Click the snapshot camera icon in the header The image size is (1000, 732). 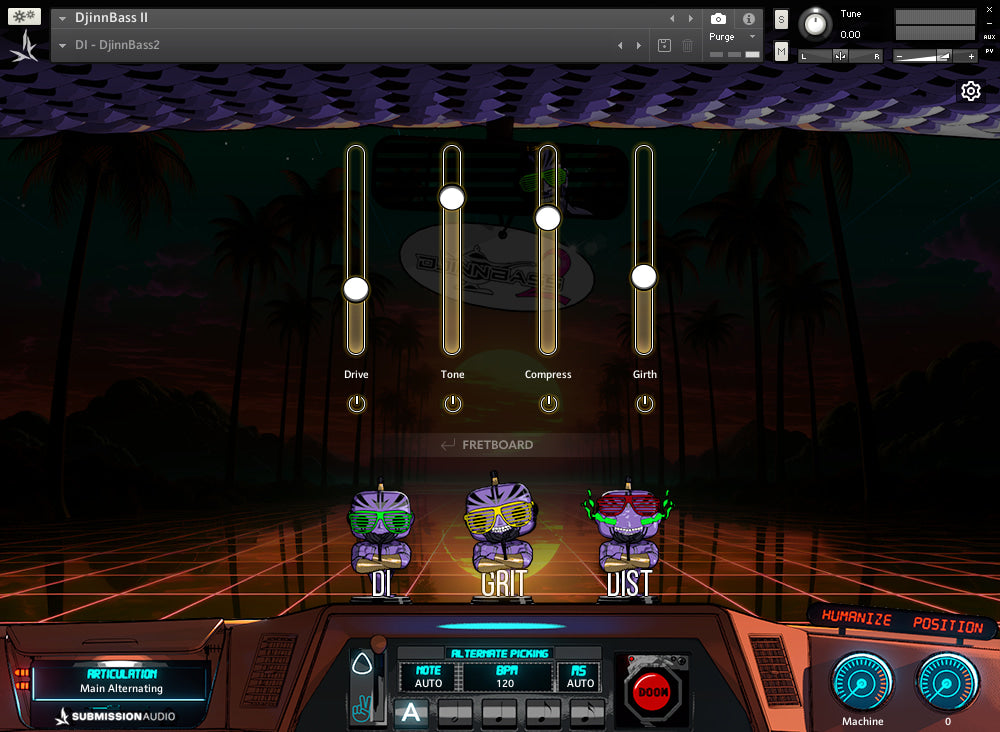[718, 17]
